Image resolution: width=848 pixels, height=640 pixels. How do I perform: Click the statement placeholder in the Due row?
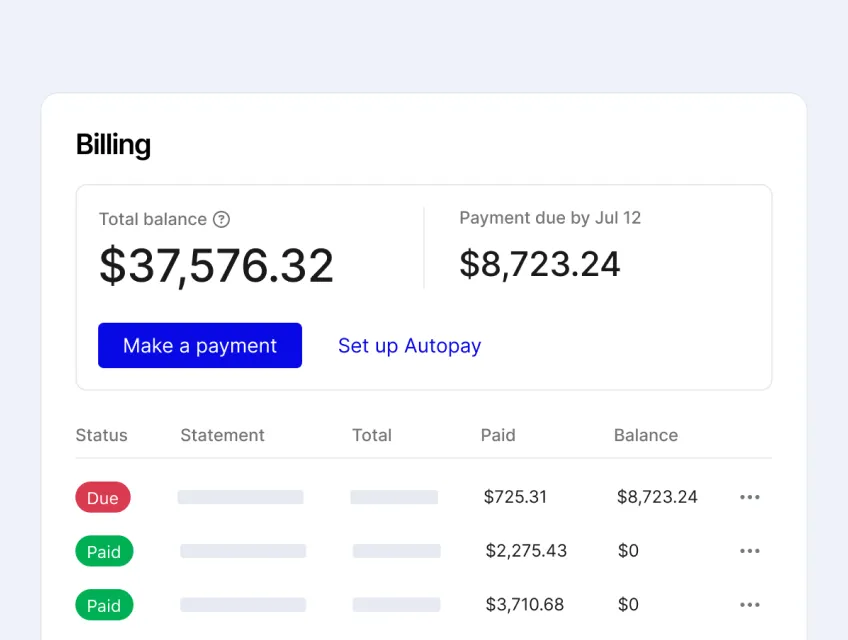tap(240, 497)
